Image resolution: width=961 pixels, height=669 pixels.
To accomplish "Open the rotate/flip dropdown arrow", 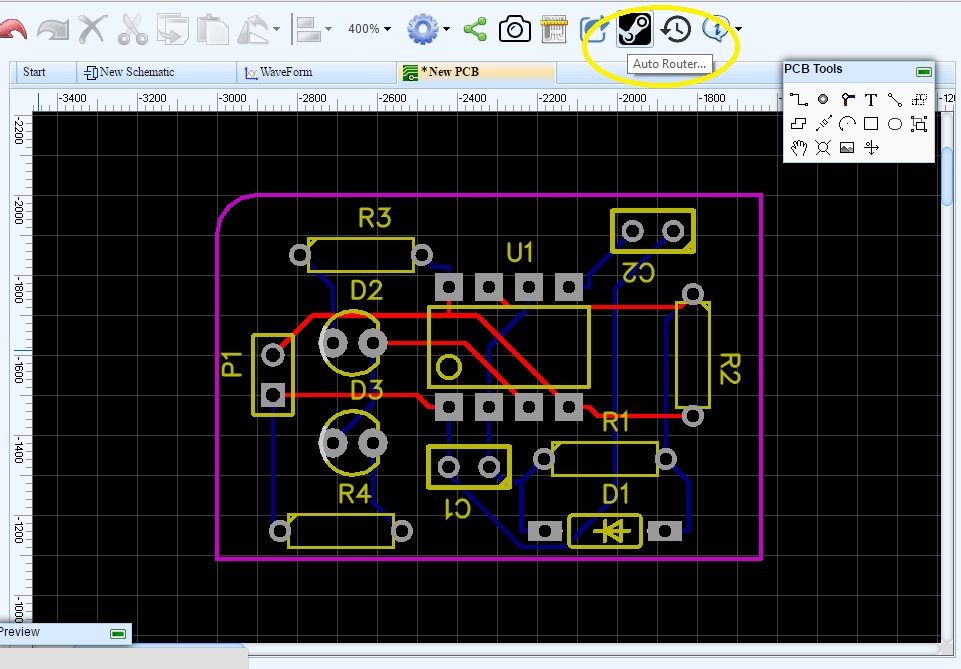I will pyautogui.click(x=276, y=29).
